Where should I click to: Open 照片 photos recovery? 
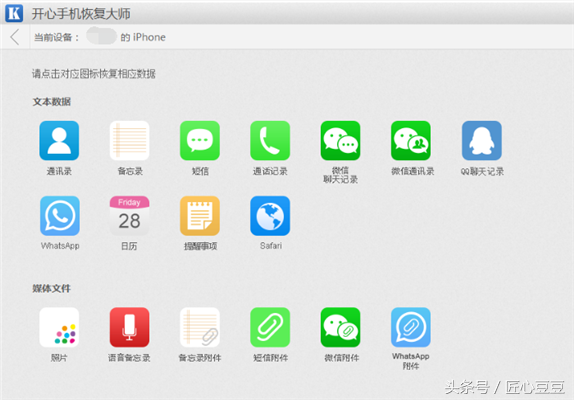coord(59,327)
